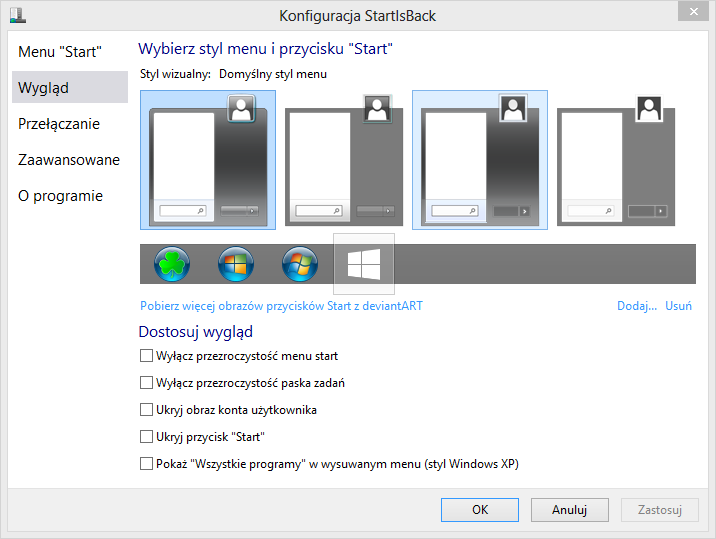The height and width of the screenshot is (539, 716).
Task: Tick the Ukryj przycisk "Start" checkbox
Action: point(146,437)
